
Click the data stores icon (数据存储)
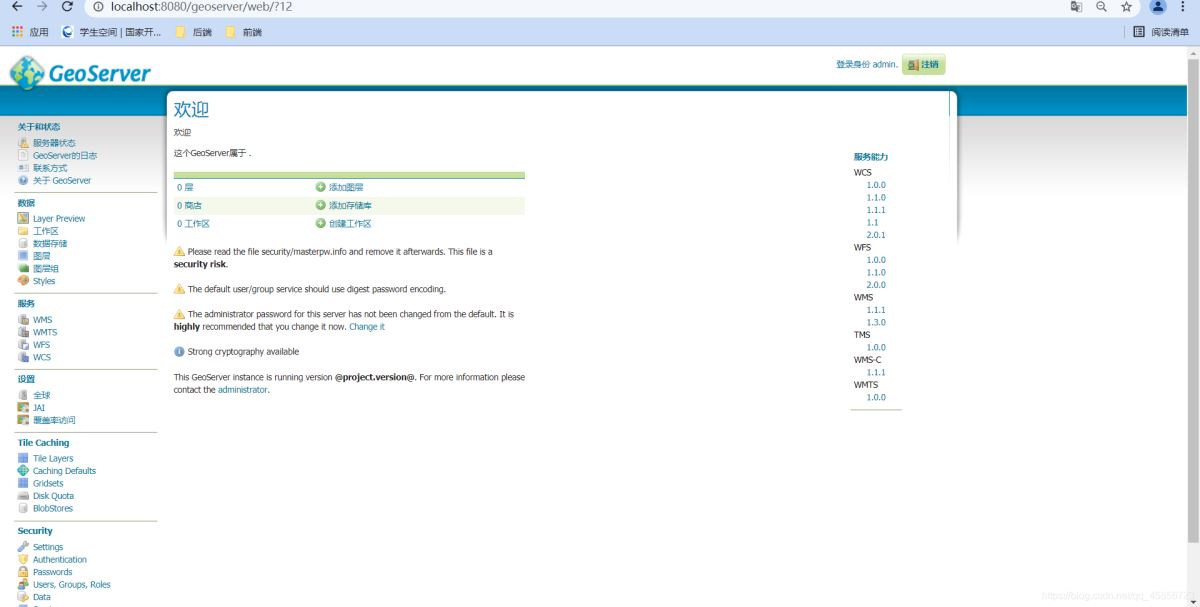pos(23,244)
